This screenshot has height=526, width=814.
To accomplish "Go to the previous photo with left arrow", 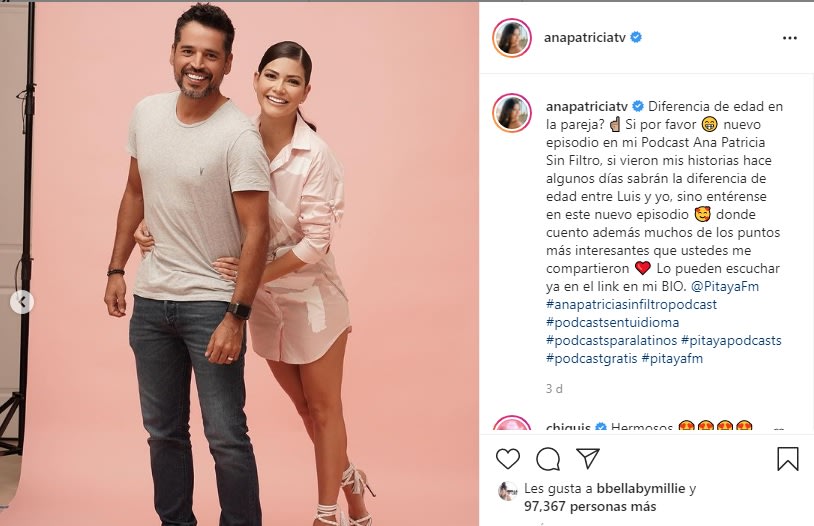I will (x=22, y=302).
